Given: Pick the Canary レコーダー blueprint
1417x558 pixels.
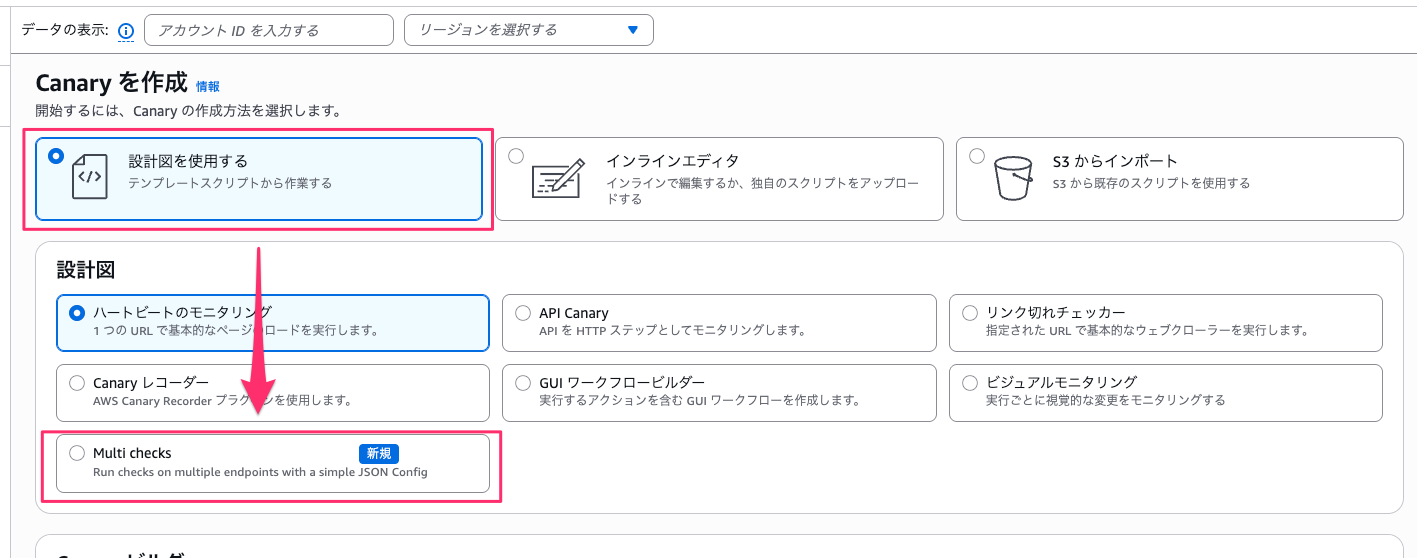Looking at the screenshot, I should click(x=77, y=383).
